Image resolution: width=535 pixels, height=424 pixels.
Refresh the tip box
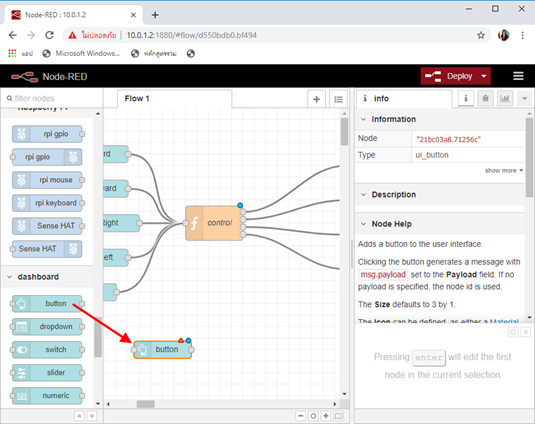(513, 332)
